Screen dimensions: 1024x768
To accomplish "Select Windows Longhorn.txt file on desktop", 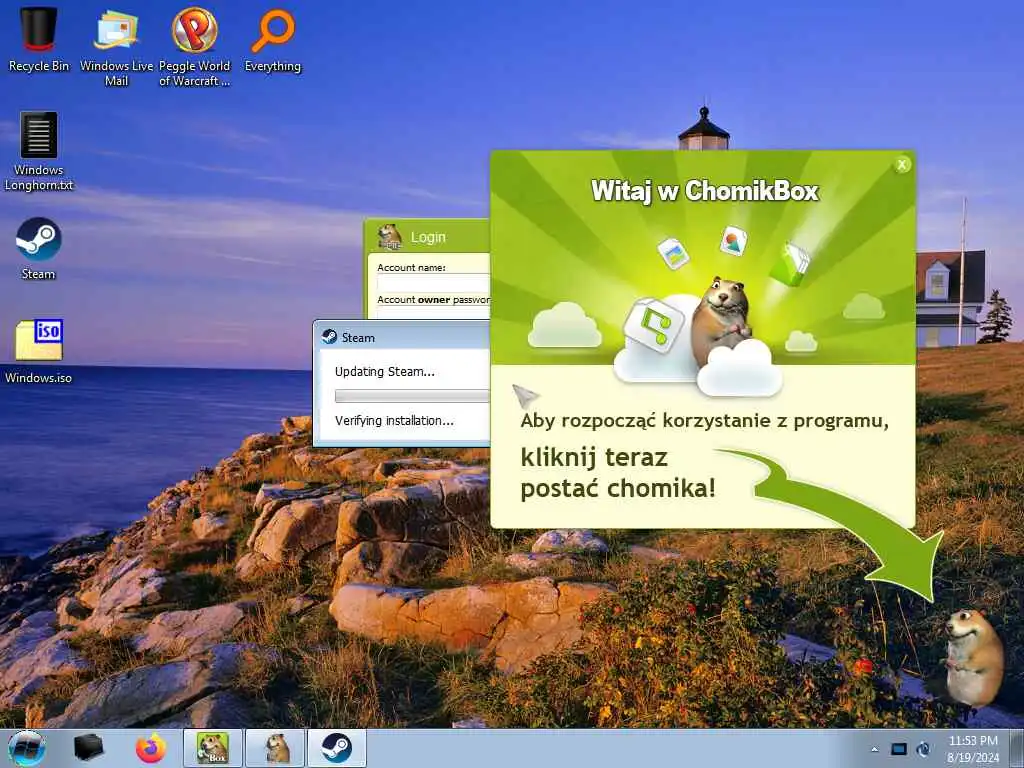I will point(39,152).
